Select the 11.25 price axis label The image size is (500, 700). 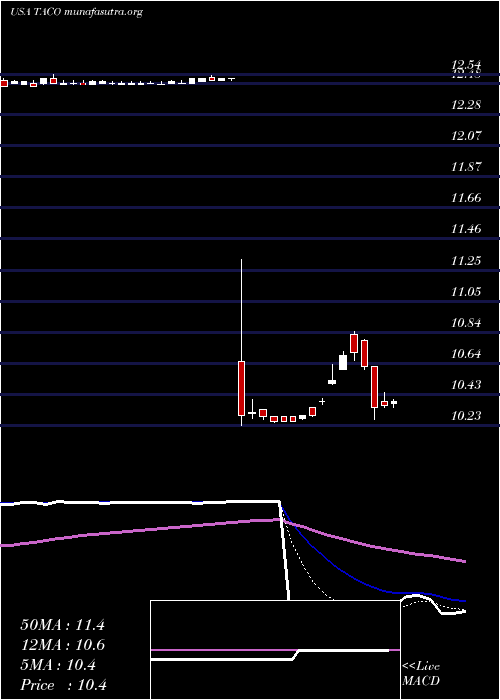point(466,260)
